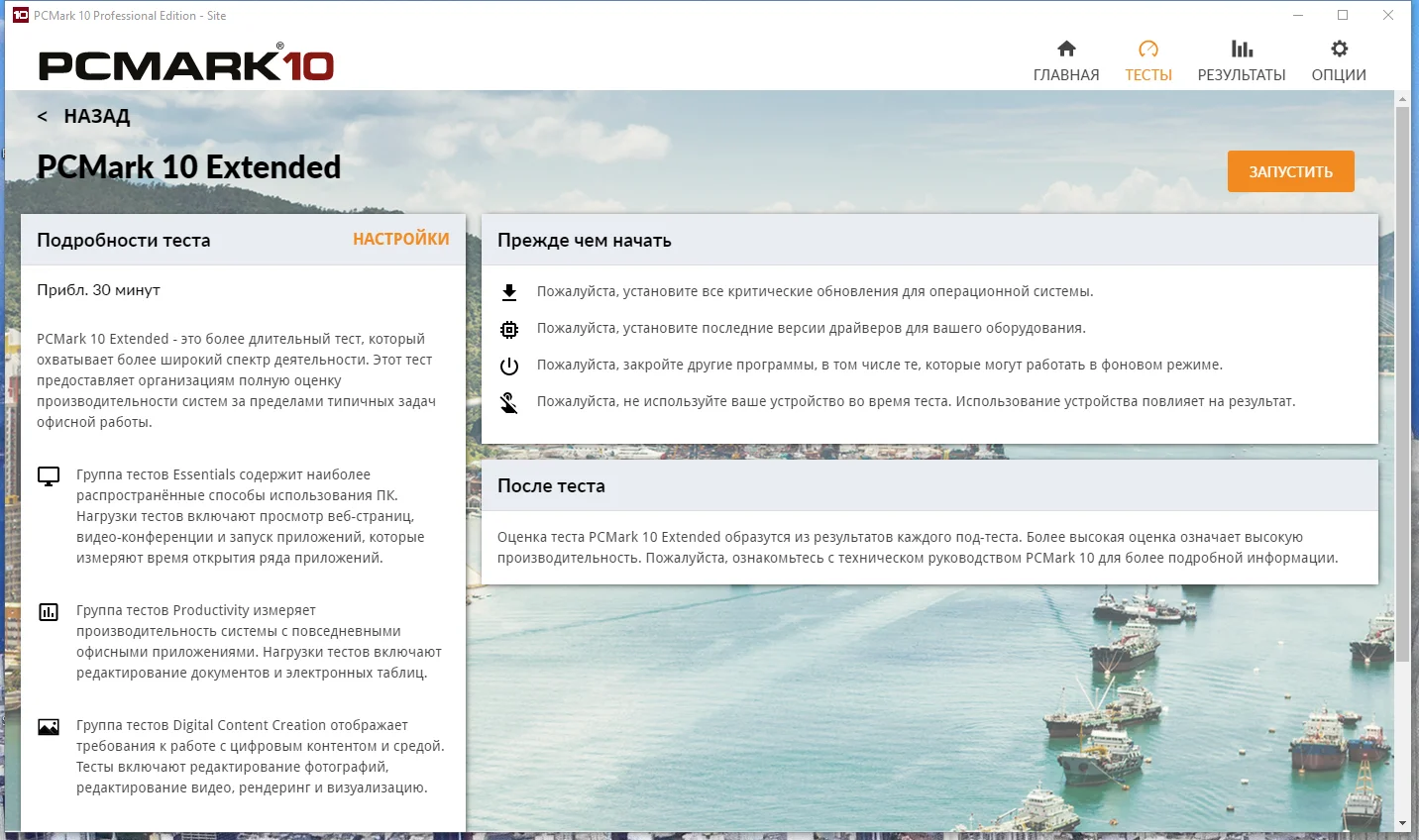1419x840 pixels.
Task: Click the scrollbar up arrow
Action: click(1402, 99)
